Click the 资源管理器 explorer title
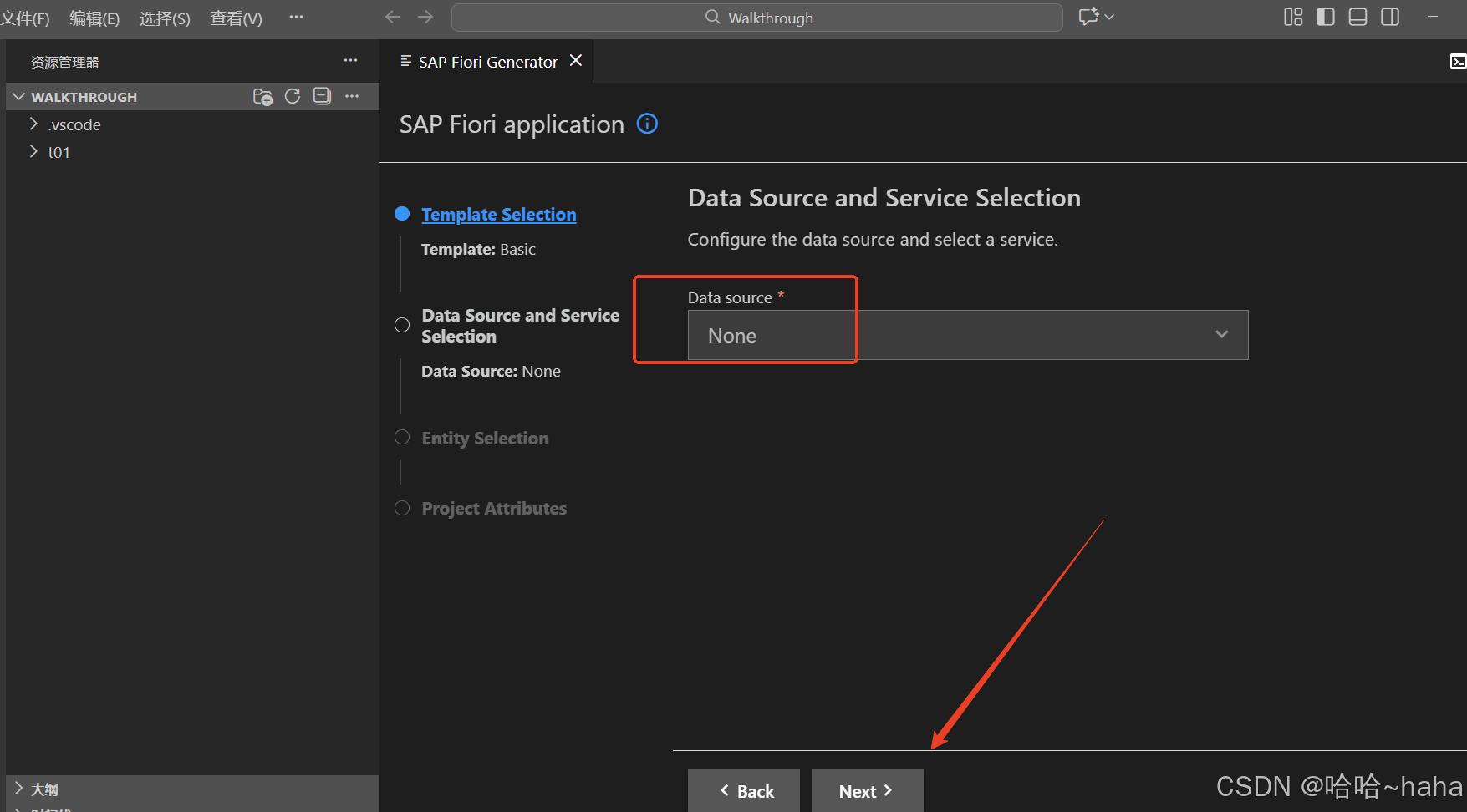Viewport: 1467px width, 812px height. coord(65,62)
